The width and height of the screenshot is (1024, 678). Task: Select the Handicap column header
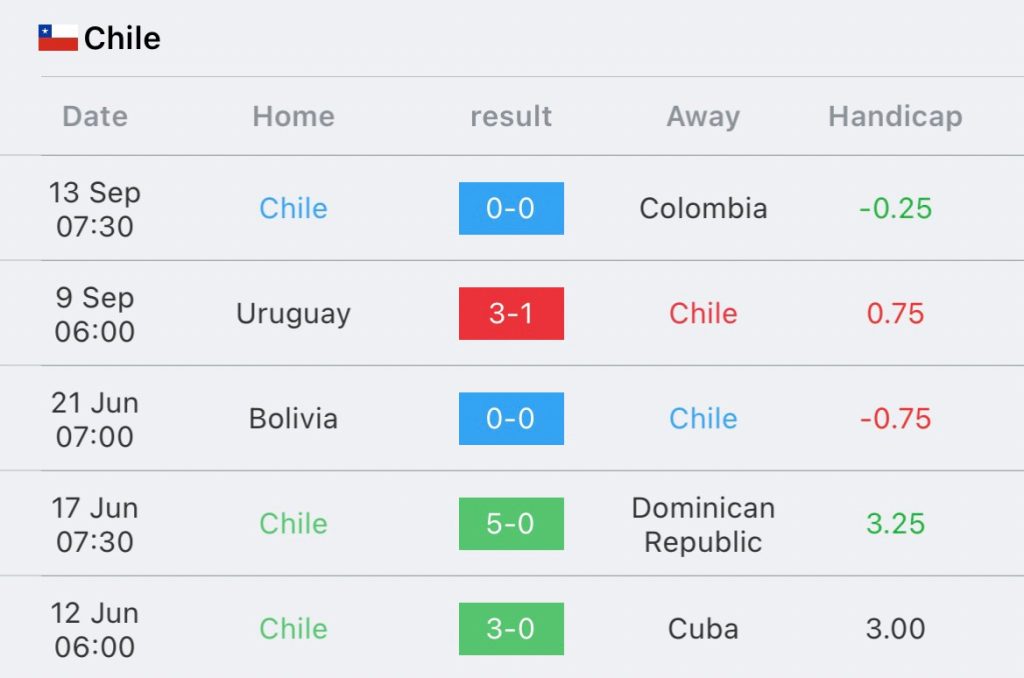point(895,116)
